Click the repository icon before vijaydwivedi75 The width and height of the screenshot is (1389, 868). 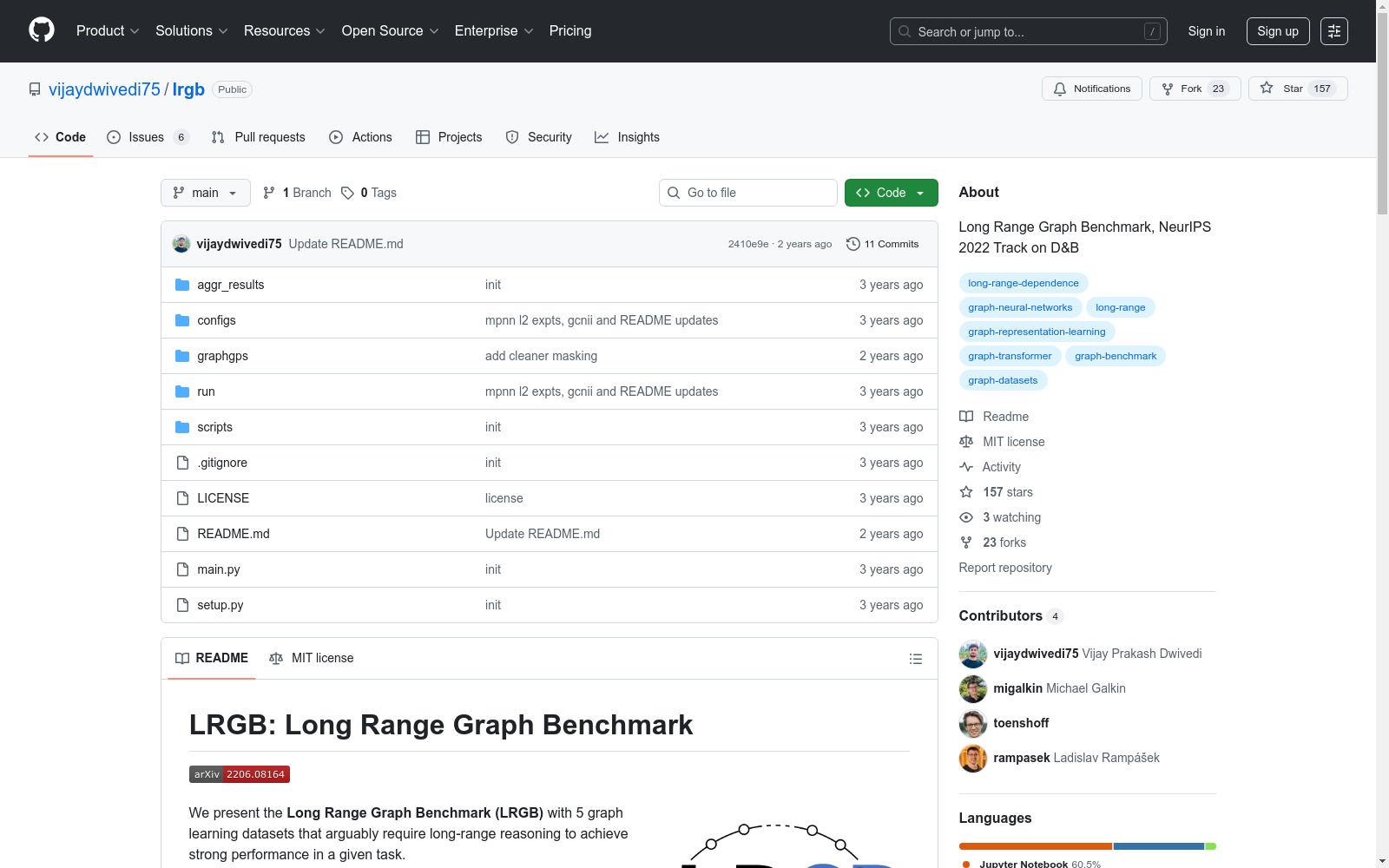click(35, 89)
